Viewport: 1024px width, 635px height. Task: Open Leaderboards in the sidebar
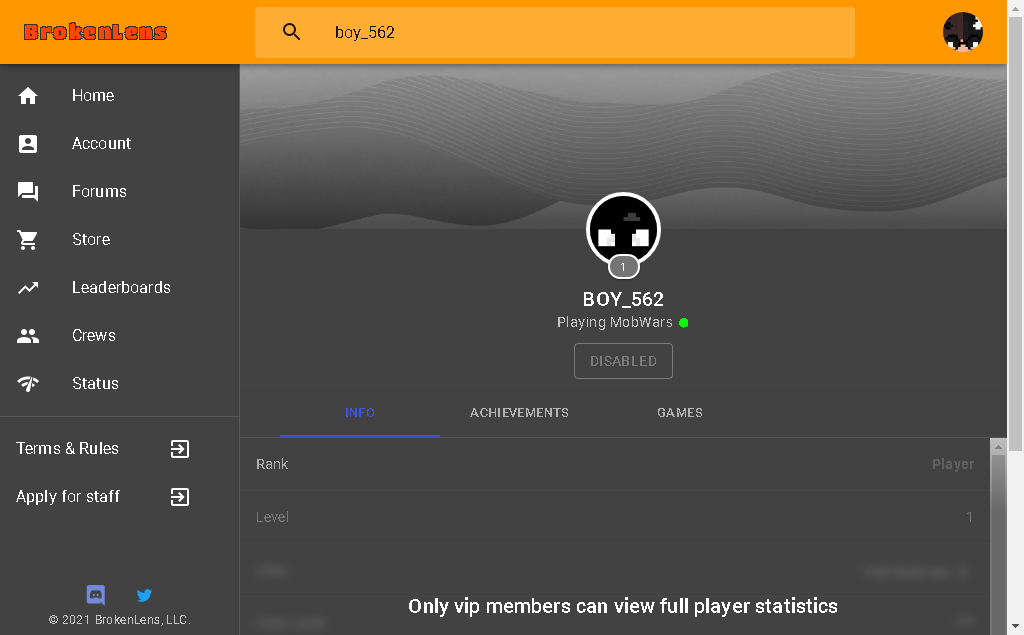pos(120,287)
